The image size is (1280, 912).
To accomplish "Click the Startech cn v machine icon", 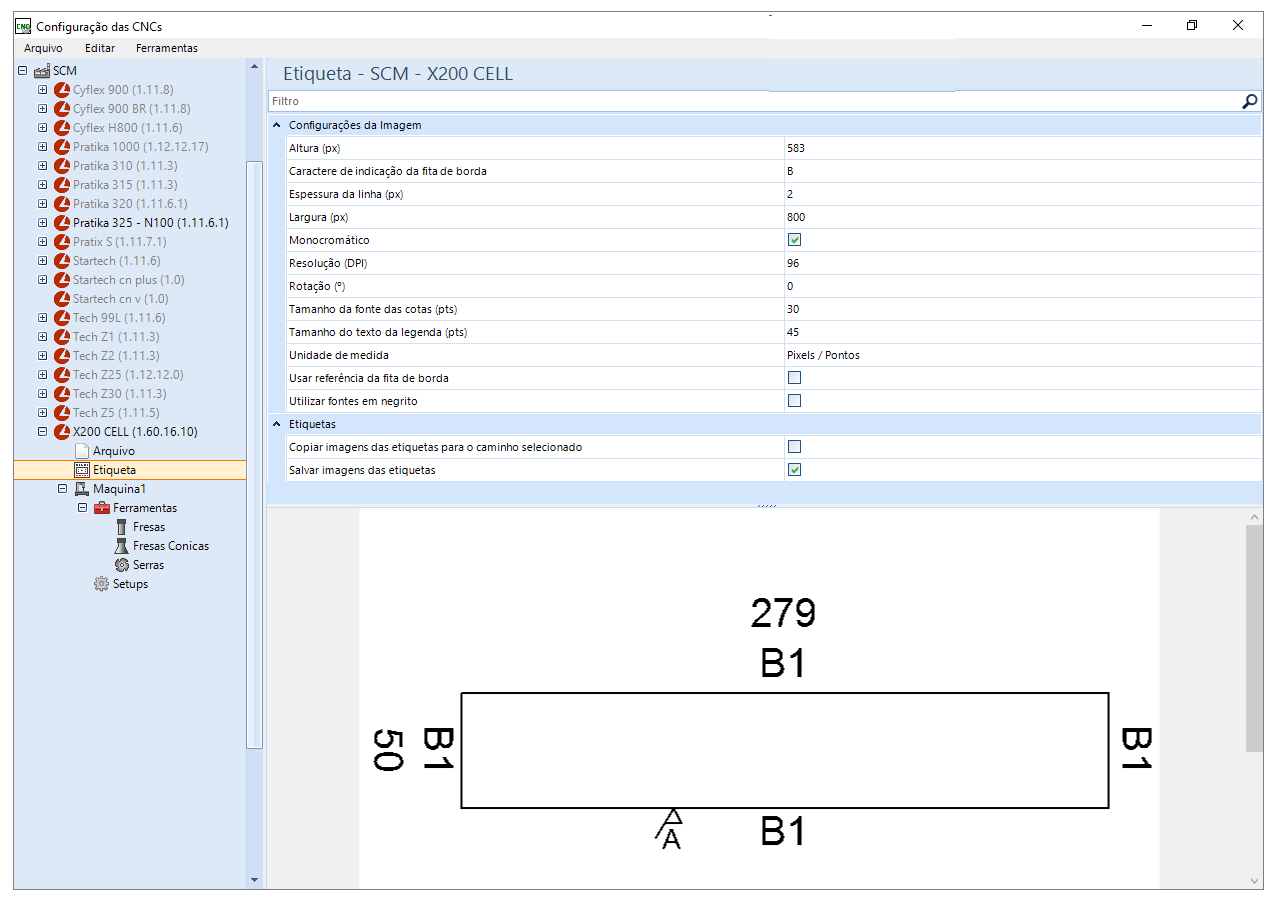I will [x=62, y=299].
